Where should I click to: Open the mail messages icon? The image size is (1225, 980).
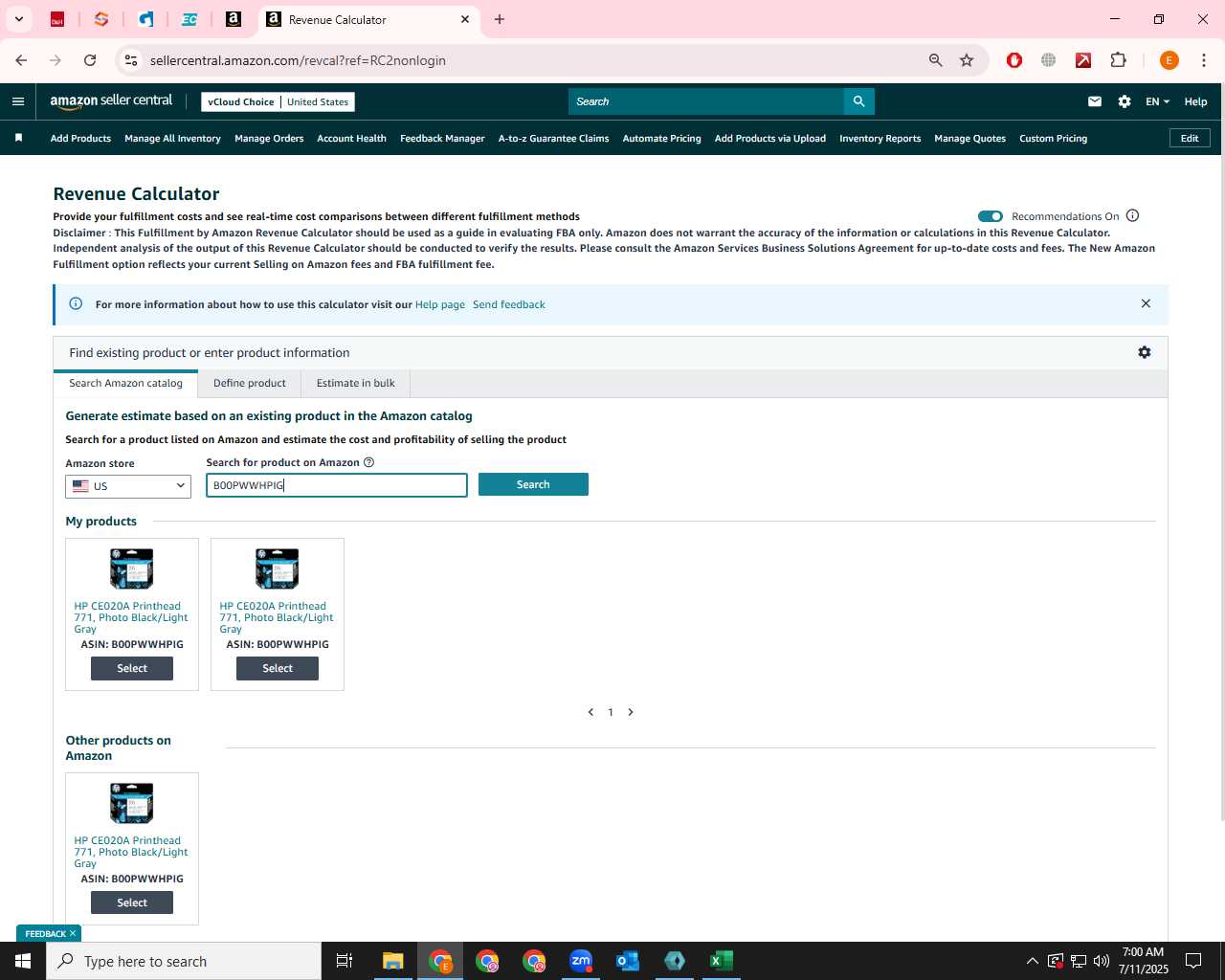pos(1095,101)
